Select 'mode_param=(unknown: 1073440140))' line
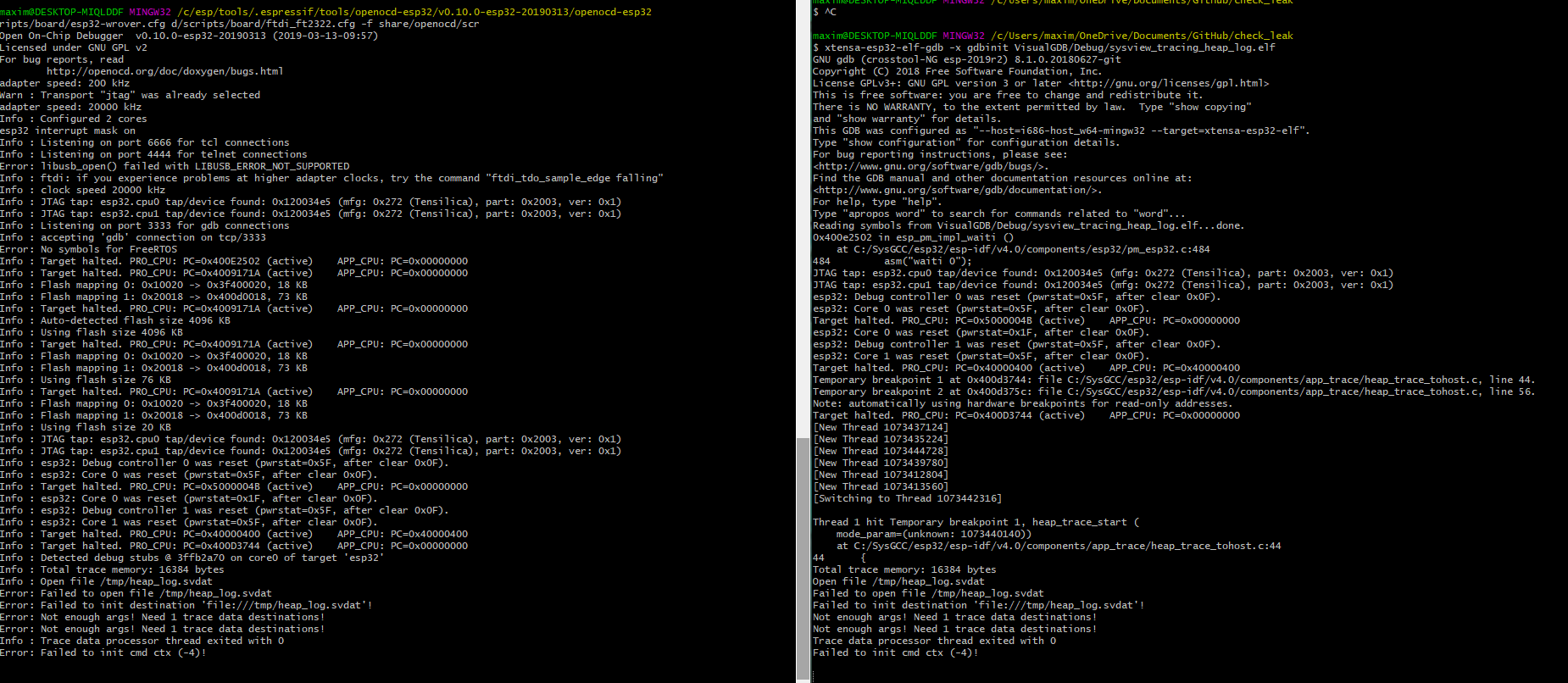Screen dimensions: 1568x683 point(934,534)
